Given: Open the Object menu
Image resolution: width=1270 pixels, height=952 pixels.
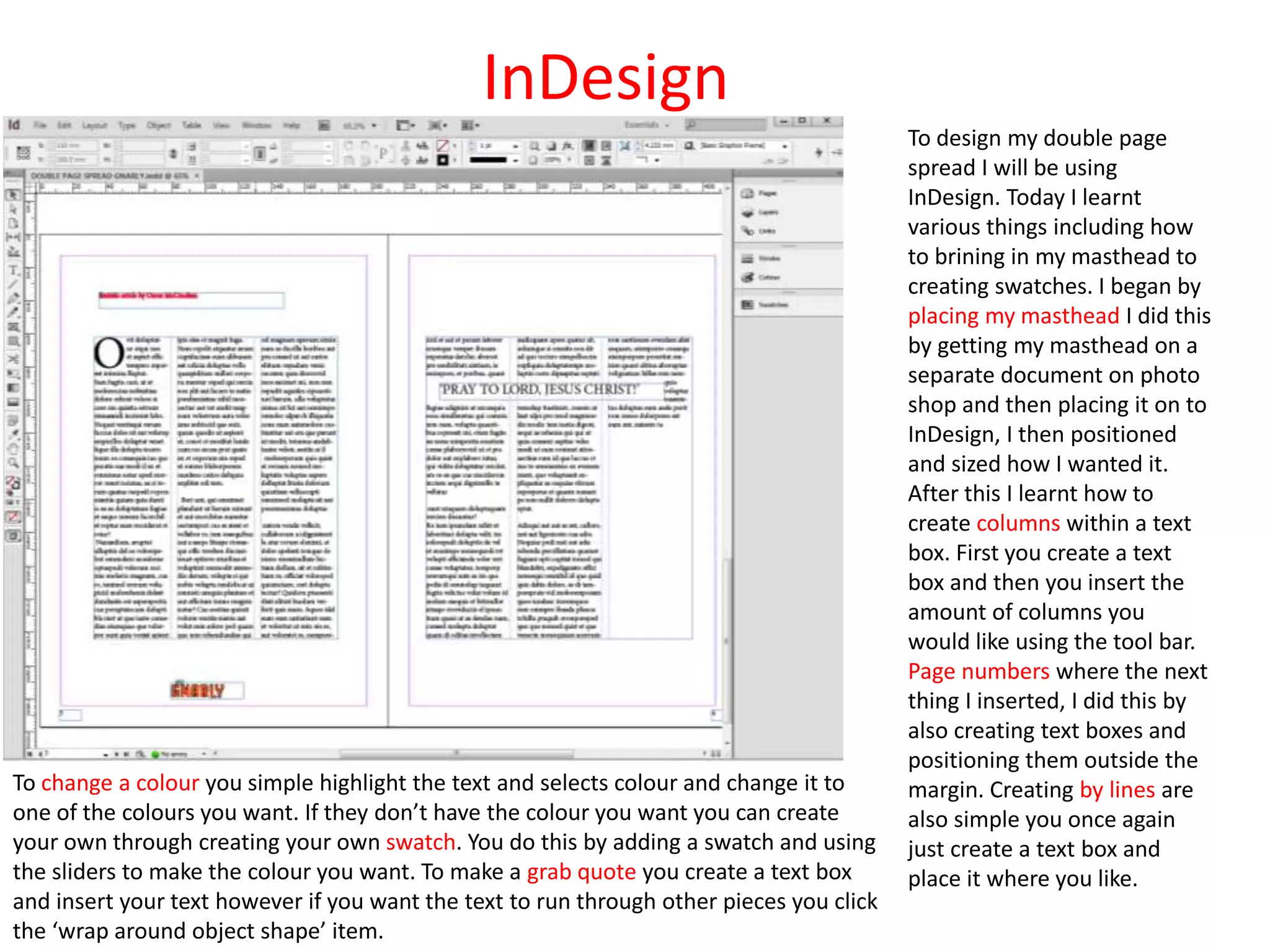Looking at the screenshot, I should (159, 125).
